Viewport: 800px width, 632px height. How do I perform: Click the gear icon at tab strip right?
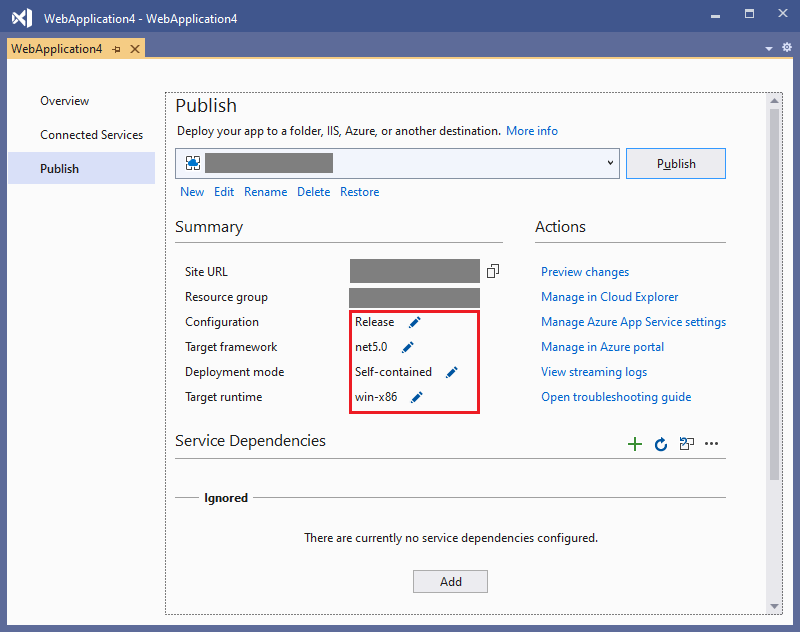coord(787,47)
